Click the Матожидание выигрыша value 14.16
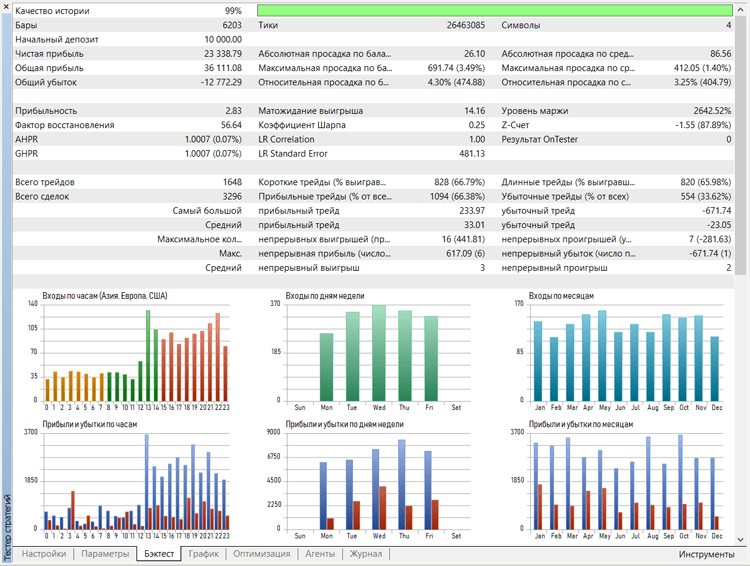 [x=474, y=111]
